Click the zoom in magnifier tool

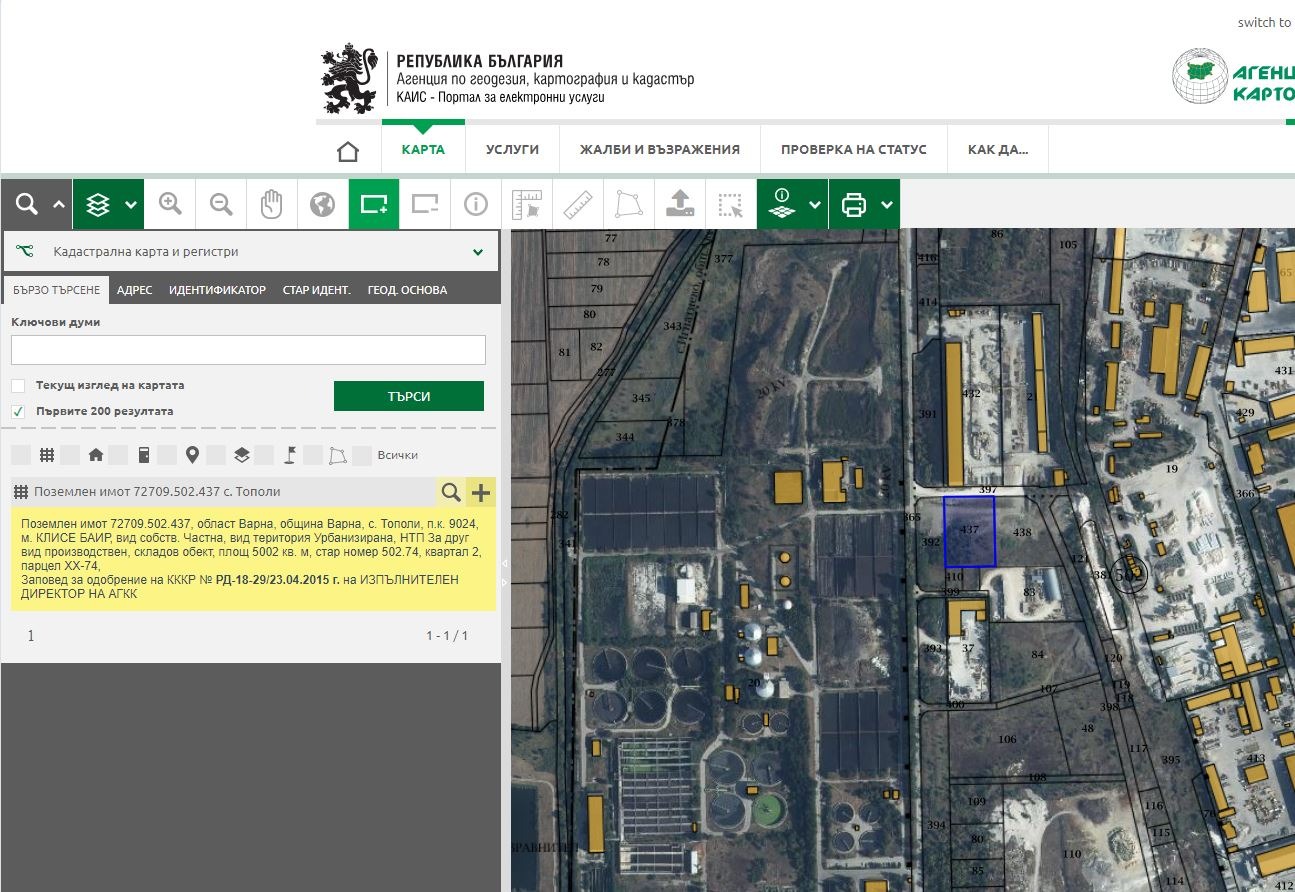(x=171, y=204)
